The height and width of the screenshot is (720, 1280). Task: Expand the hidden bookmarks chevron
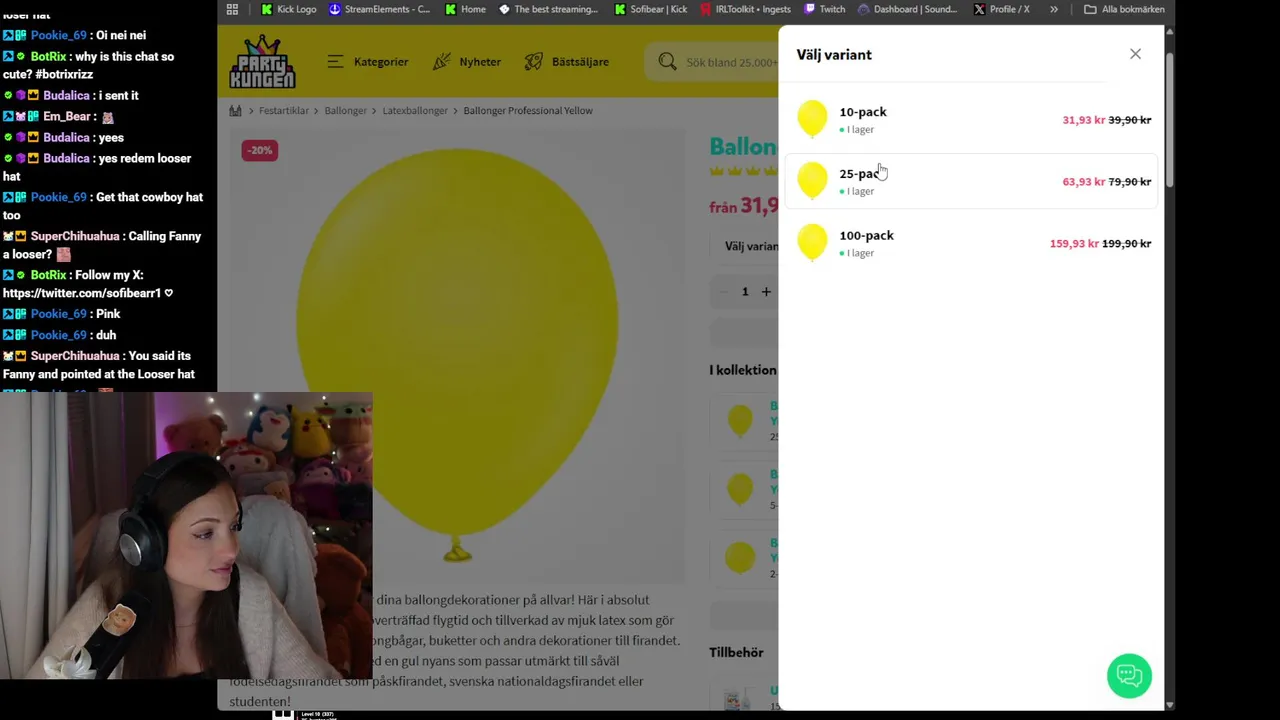pos(1053,9)
